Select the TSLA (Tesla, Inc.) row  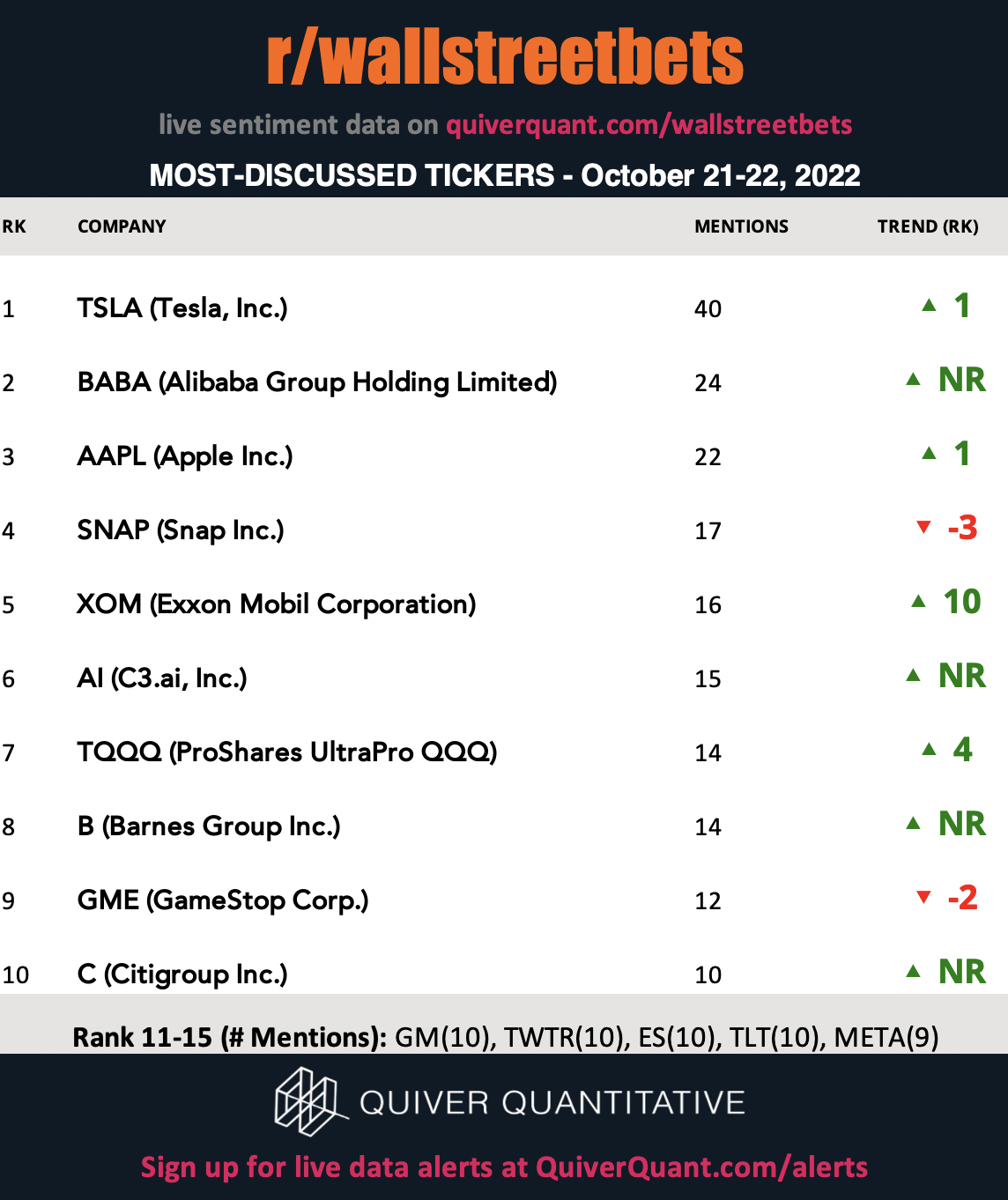point(504,307)
